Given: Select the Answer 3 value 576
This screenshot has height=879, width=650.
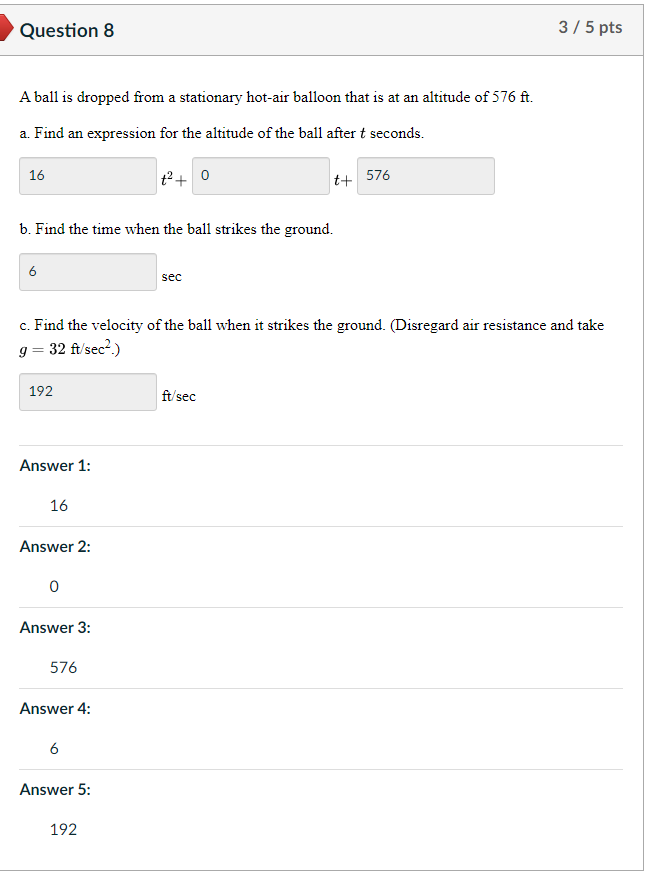Looking at the screenshot, I should click(63, 668).
